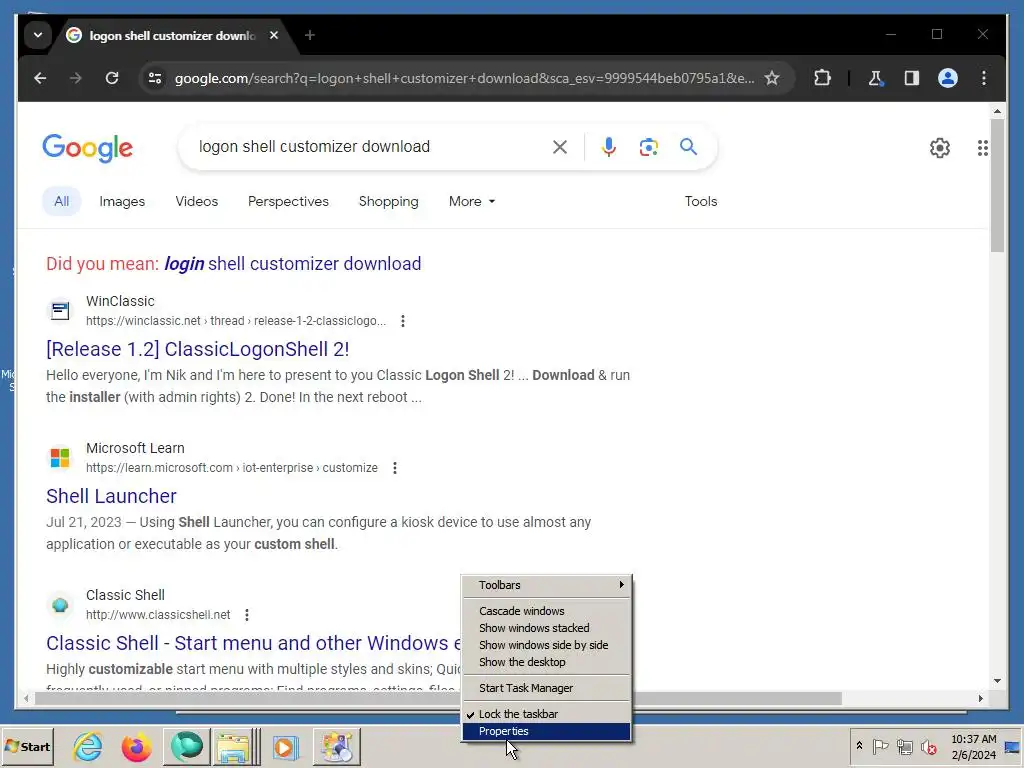The height and width of the screenshot is (768, 1024).
Task: Open Chrome profile avatar
Action: [948, 78]
